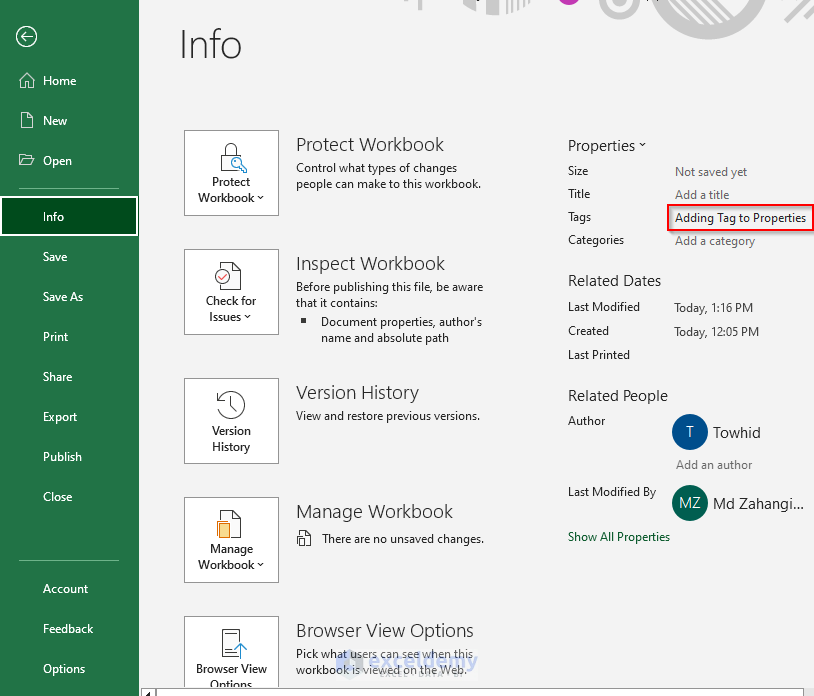This screenshot has width=814, height=696.
Task: Click the Add a category field
Action: (x=715, y=241)
